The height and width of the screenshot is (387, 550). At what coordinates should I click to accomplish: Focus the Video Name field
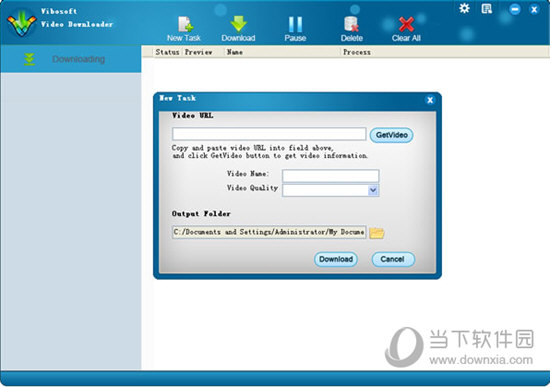(x=330, y=175)
